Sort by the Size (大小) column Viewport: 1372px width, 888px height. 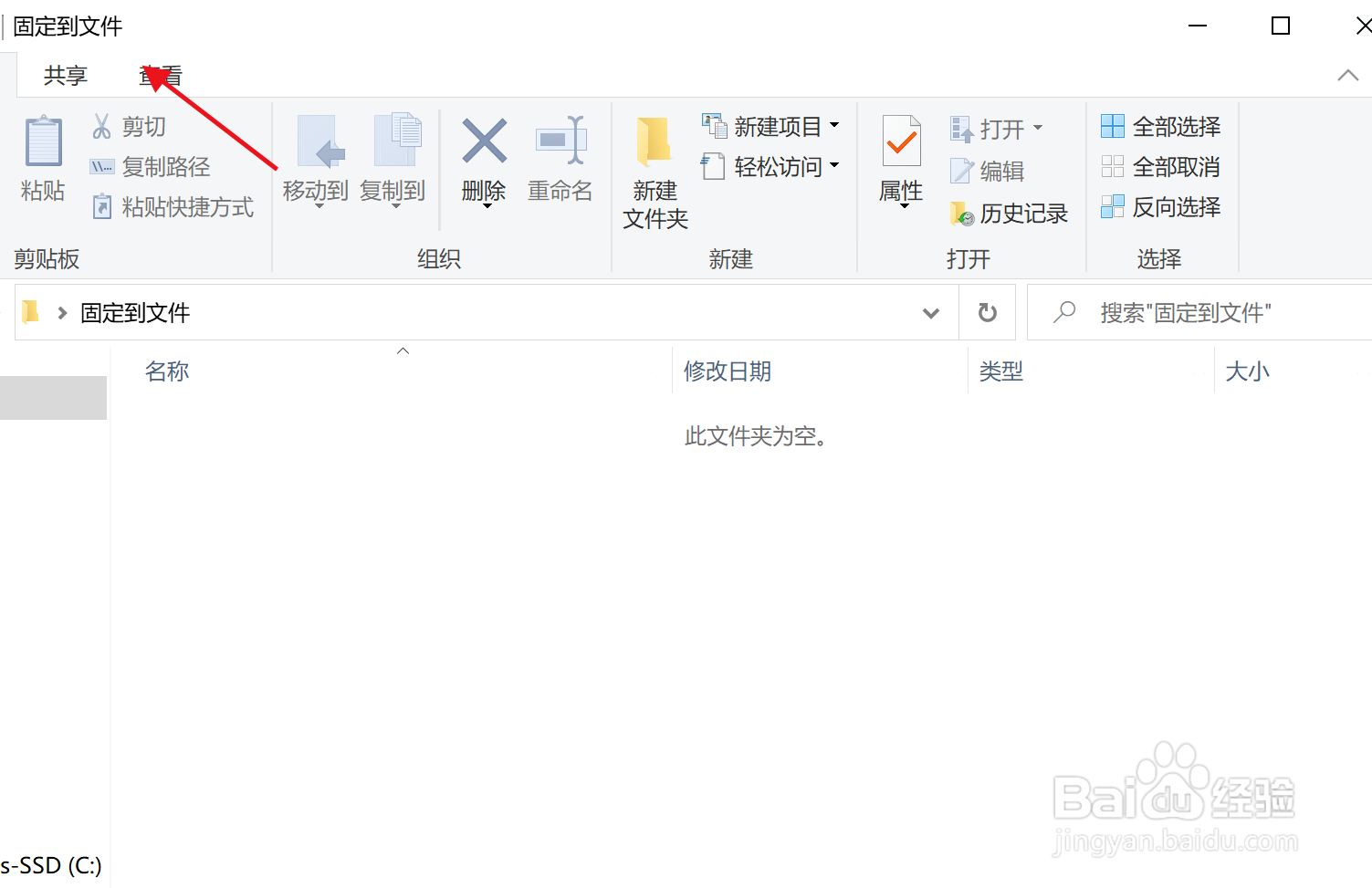pos(1247,371)
